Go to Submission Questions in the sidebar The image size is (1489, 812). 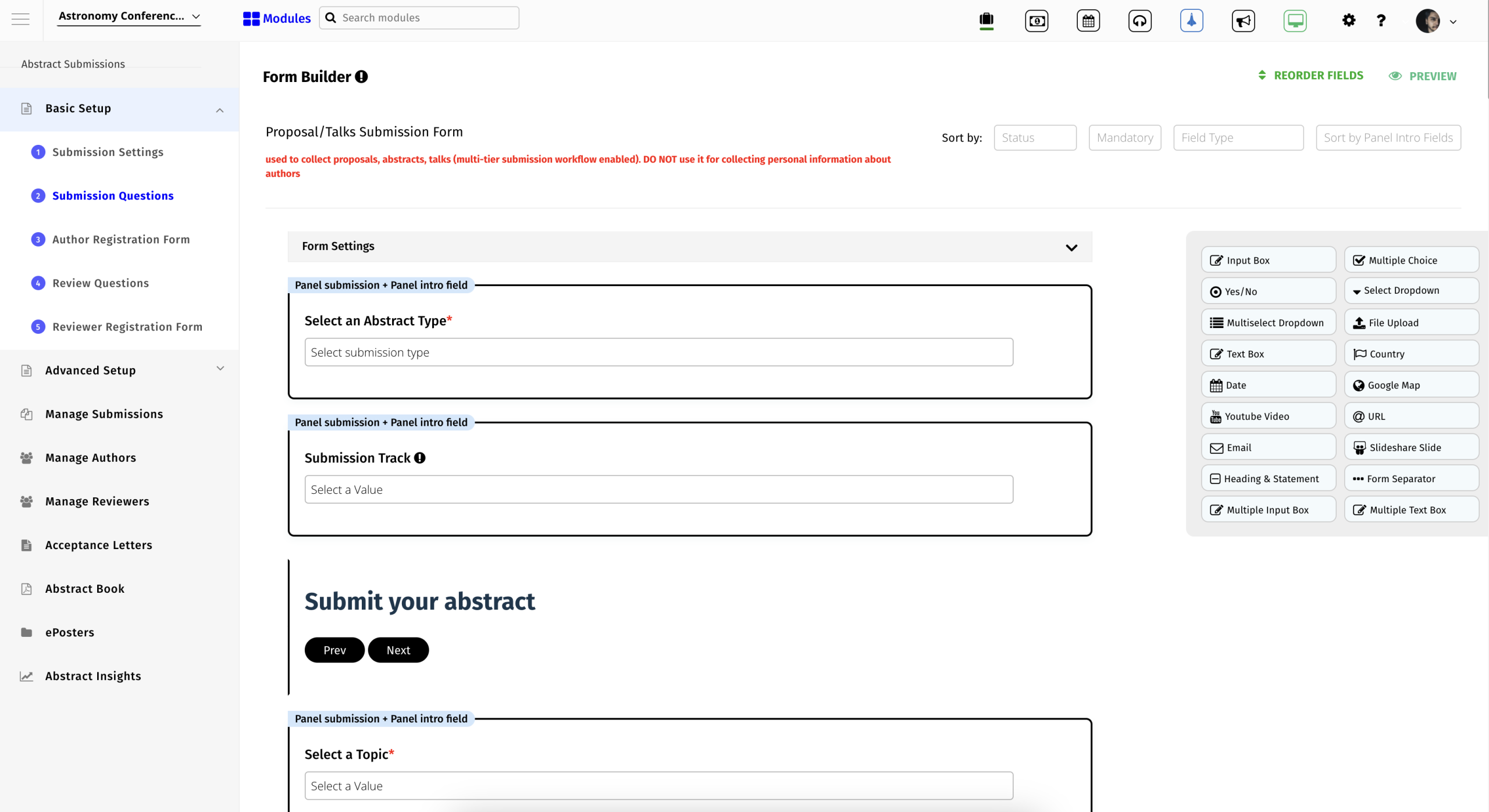(x=113, y=196)
